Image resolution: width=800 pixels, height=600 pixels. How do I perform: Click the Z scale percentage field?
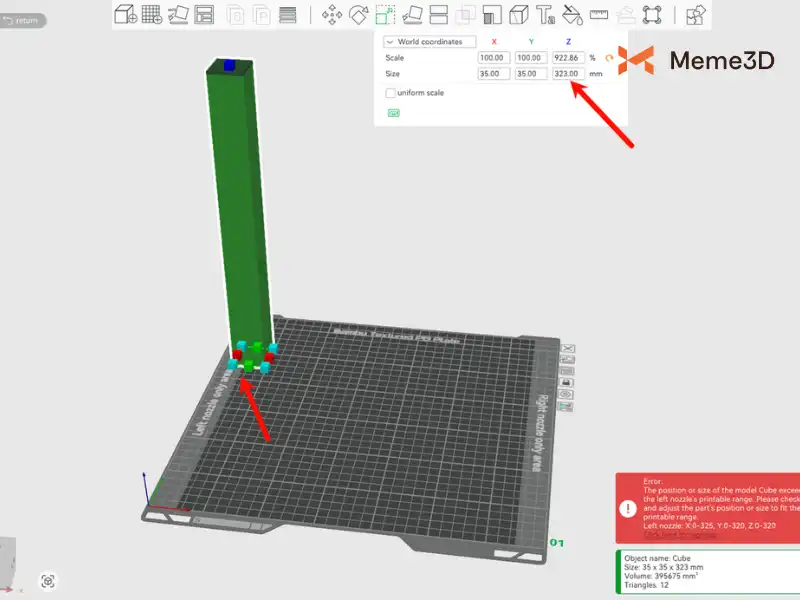click(x=568, y=58)
